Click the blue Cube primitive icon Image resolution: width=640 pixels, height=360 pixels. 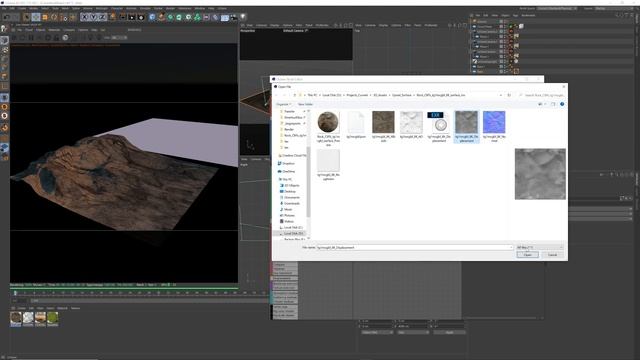152,17
